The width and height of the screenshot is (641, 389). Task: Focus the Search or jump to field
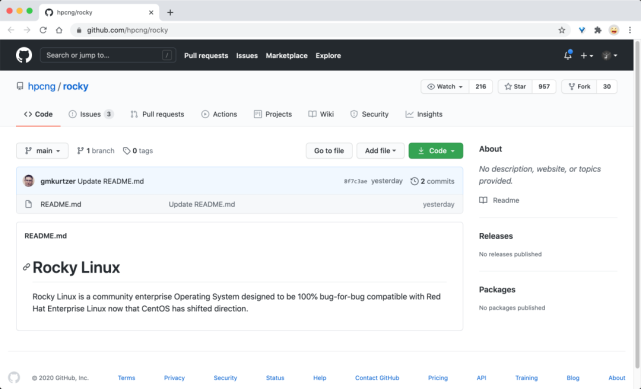click(x=108, y=55)
